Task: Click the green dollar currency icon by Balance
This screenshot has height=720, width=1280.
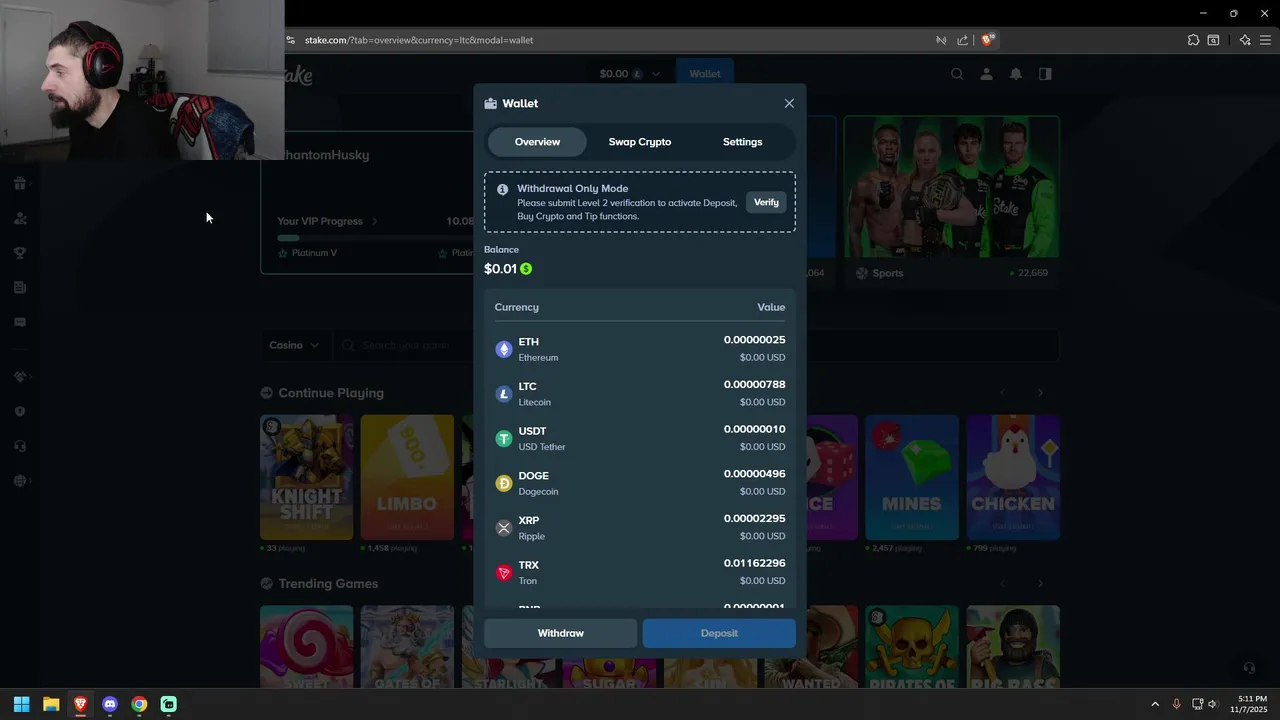Action: [x=526, y=269]
